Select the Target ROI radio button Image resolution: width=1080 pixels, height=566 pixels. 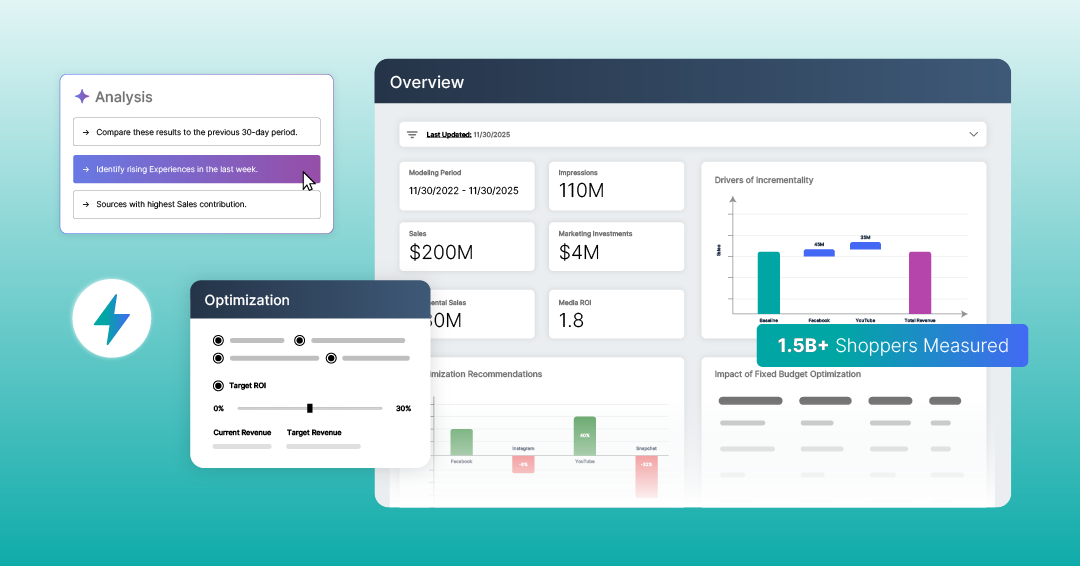[x=219, y=385]
